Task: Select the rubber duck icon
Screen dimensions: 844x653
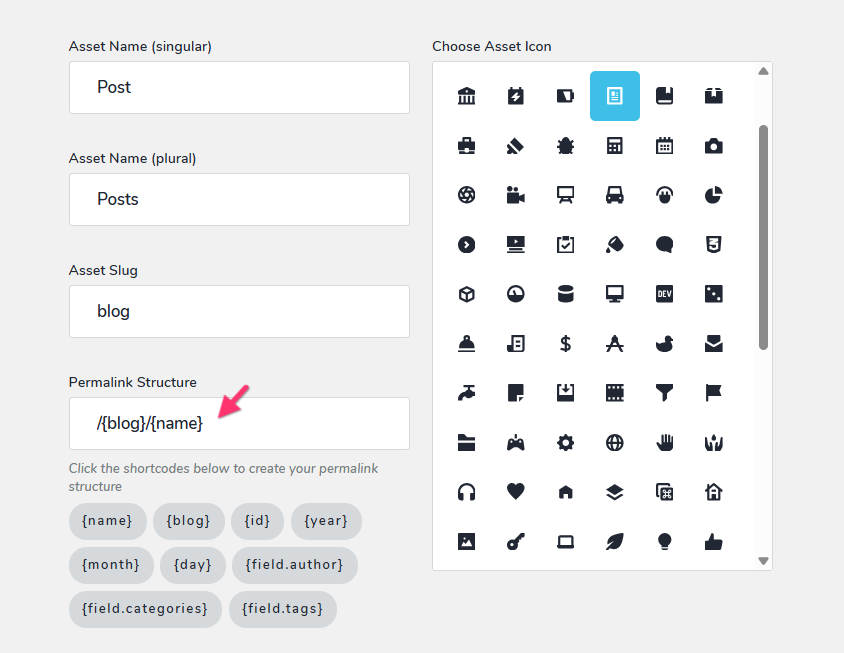Action: (x=664, y=343)
